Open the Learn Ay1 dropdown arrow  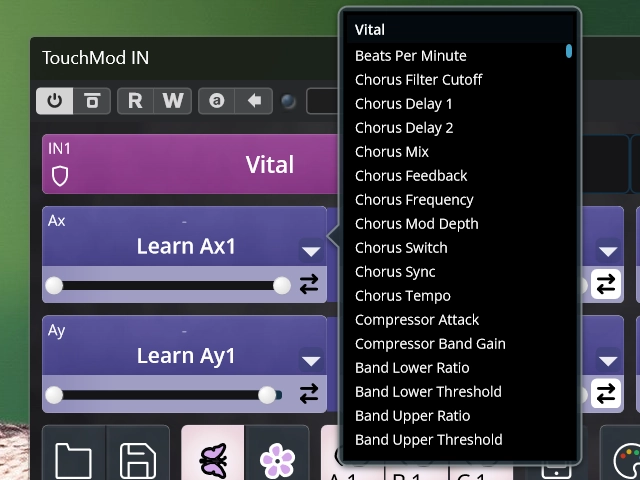(x=311, y=360)
